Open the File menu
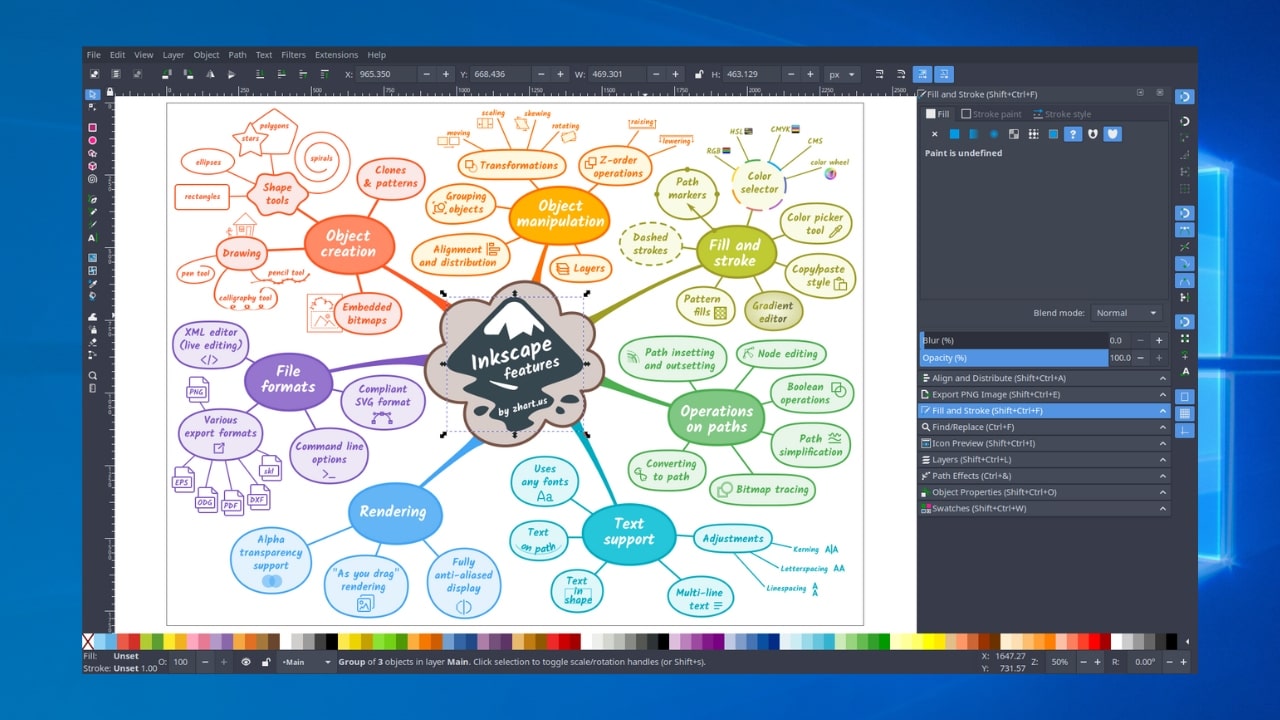This screenshot has height=720, width=1280. [93, 55]
